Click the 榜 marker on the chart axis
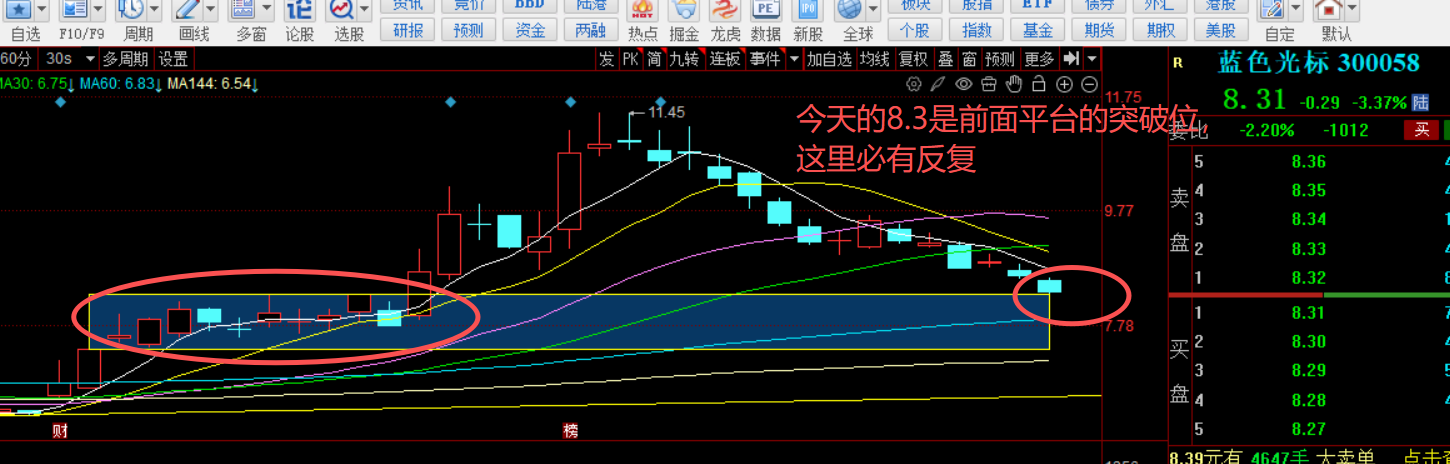 570,431
